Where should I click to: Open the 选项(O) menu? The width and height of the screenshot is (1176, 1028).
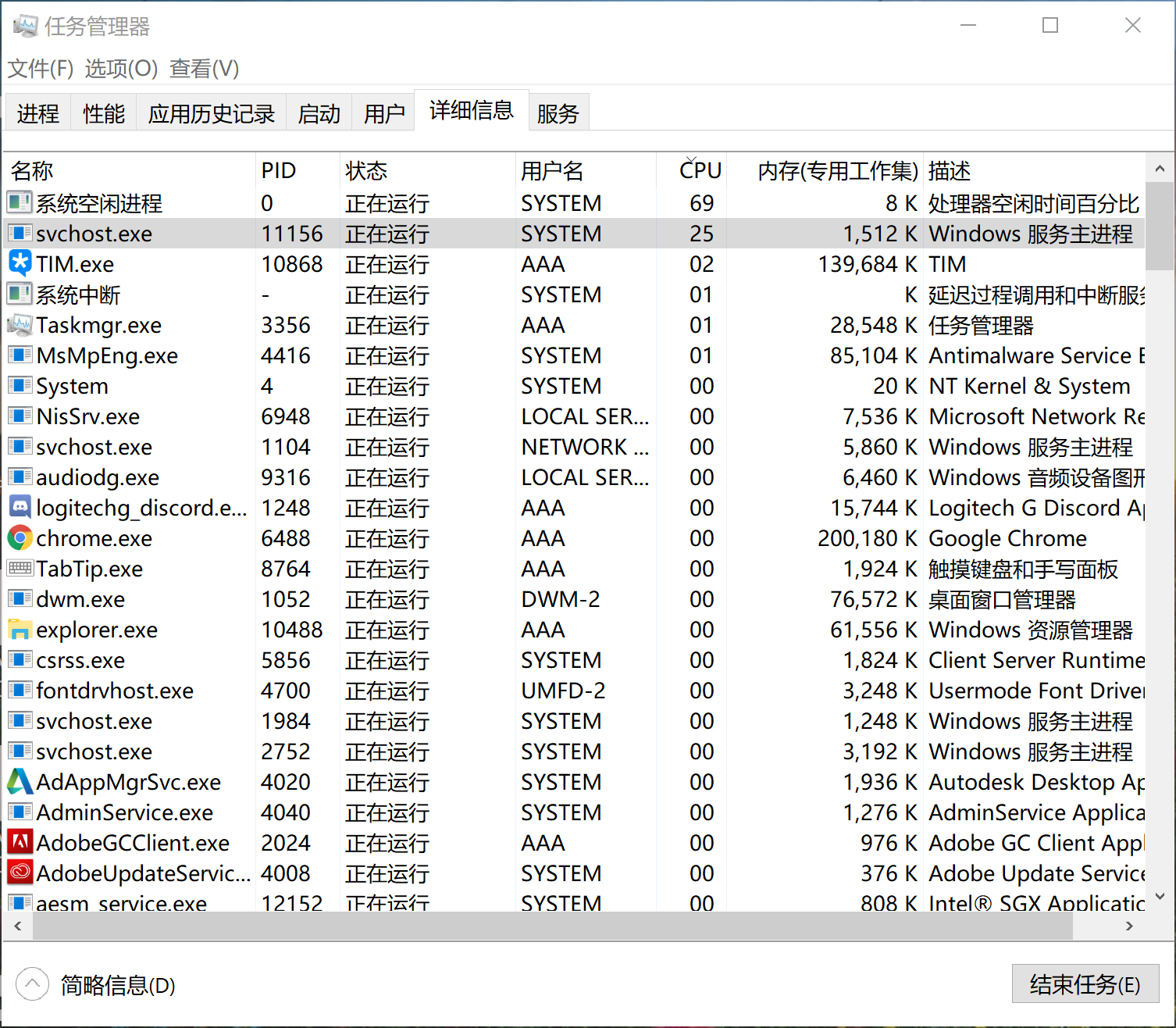point(121,69)
